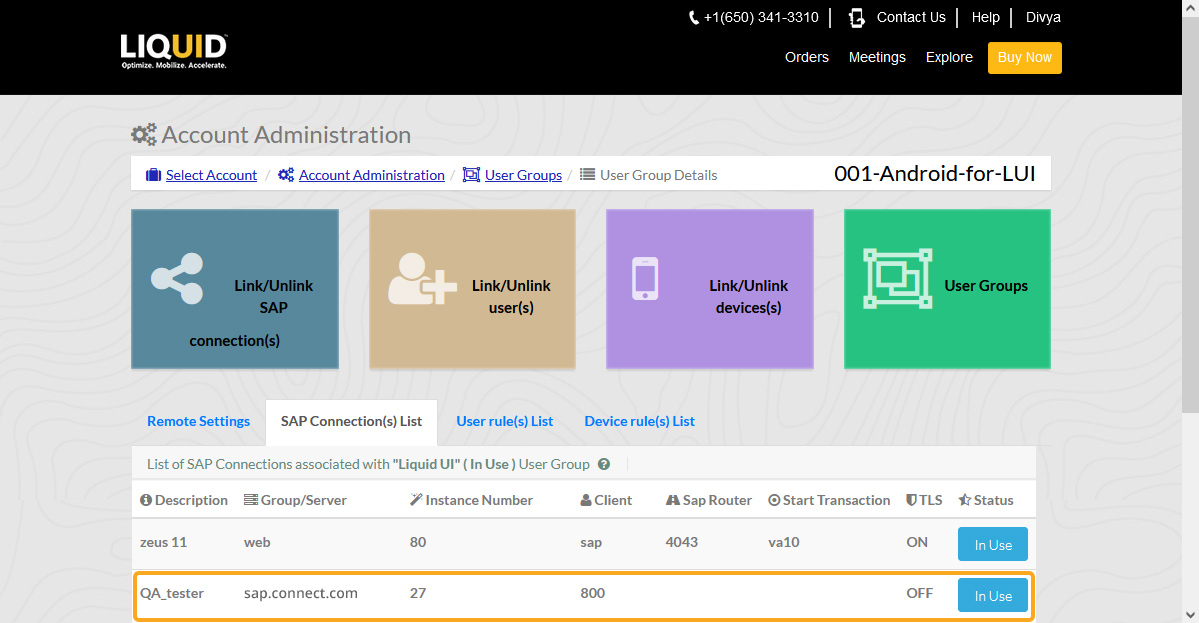1199x623 pixels.
Task: Click the Contact Us mobile icon
Action: 856,18
